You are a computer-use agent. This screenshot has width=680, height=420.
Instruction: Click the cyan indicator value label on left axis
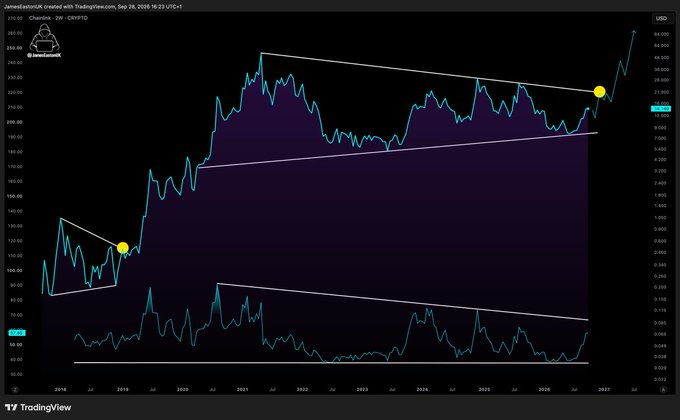tap(17, 333)
